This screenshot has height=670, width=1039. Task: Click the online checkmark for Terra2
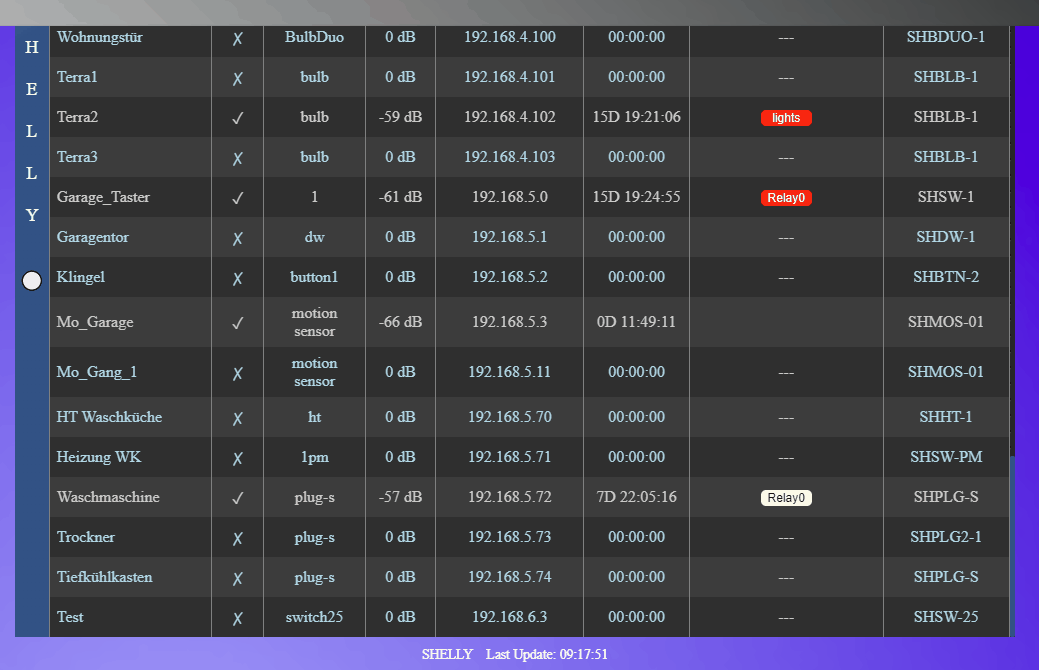(238, 118)
